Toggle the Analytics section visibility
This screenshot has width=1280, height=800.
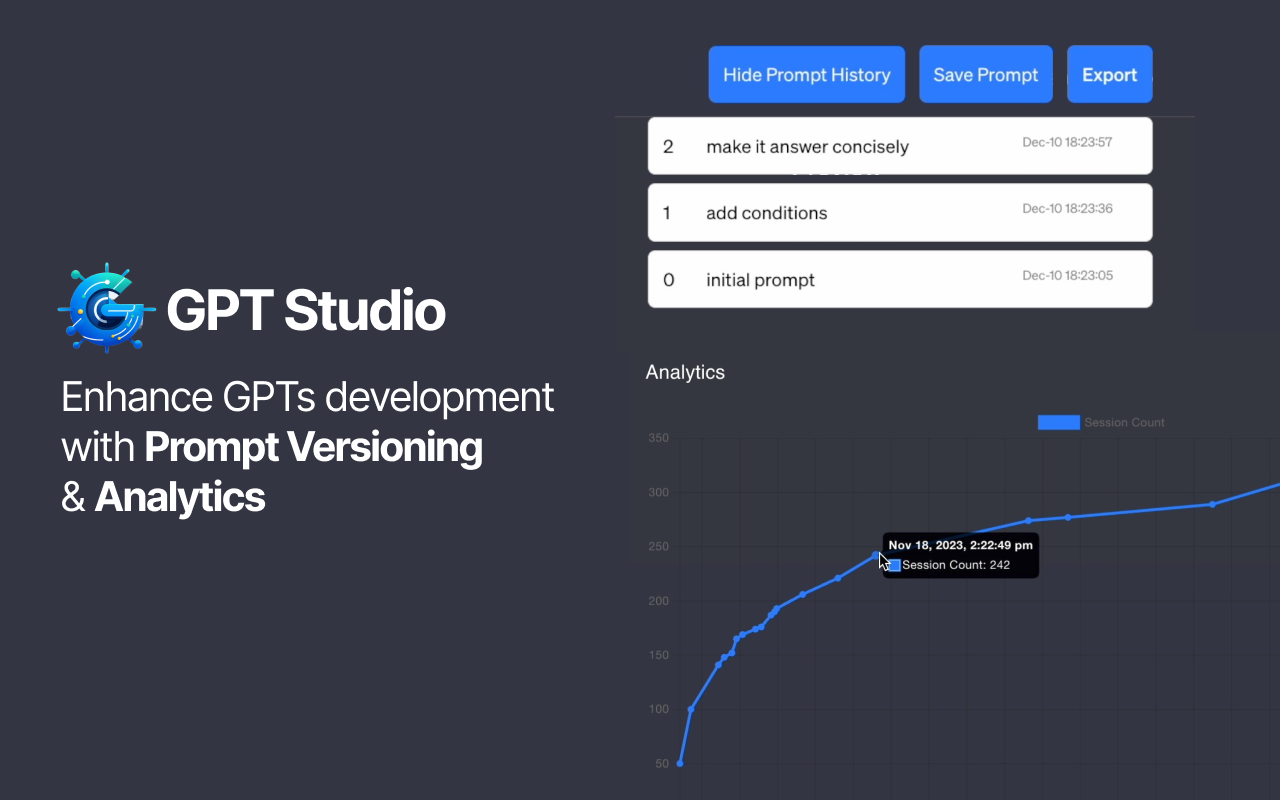(685, 372)
